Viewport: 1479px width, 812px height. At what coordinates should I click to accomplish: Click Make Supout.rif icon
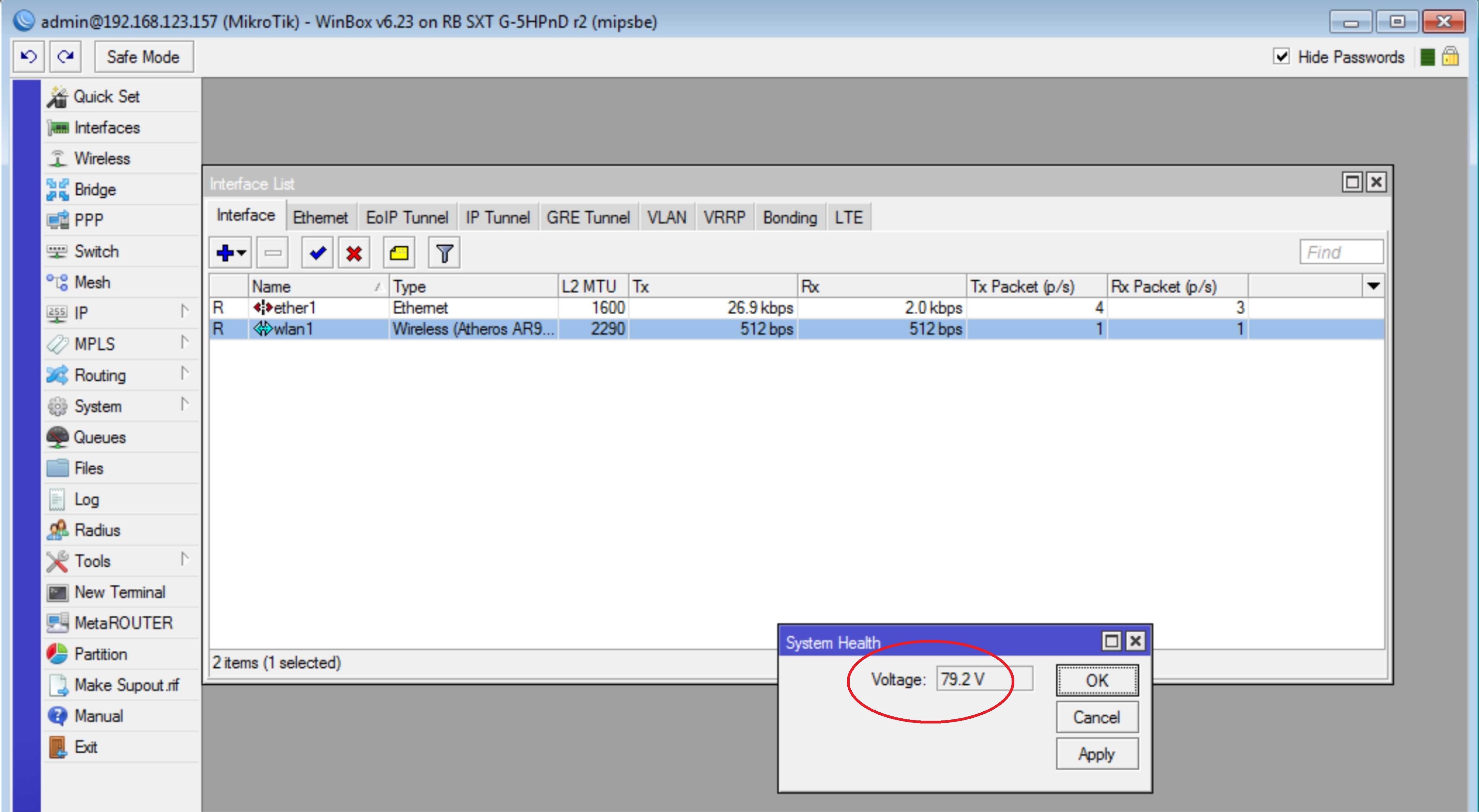[x=57, y=685]
